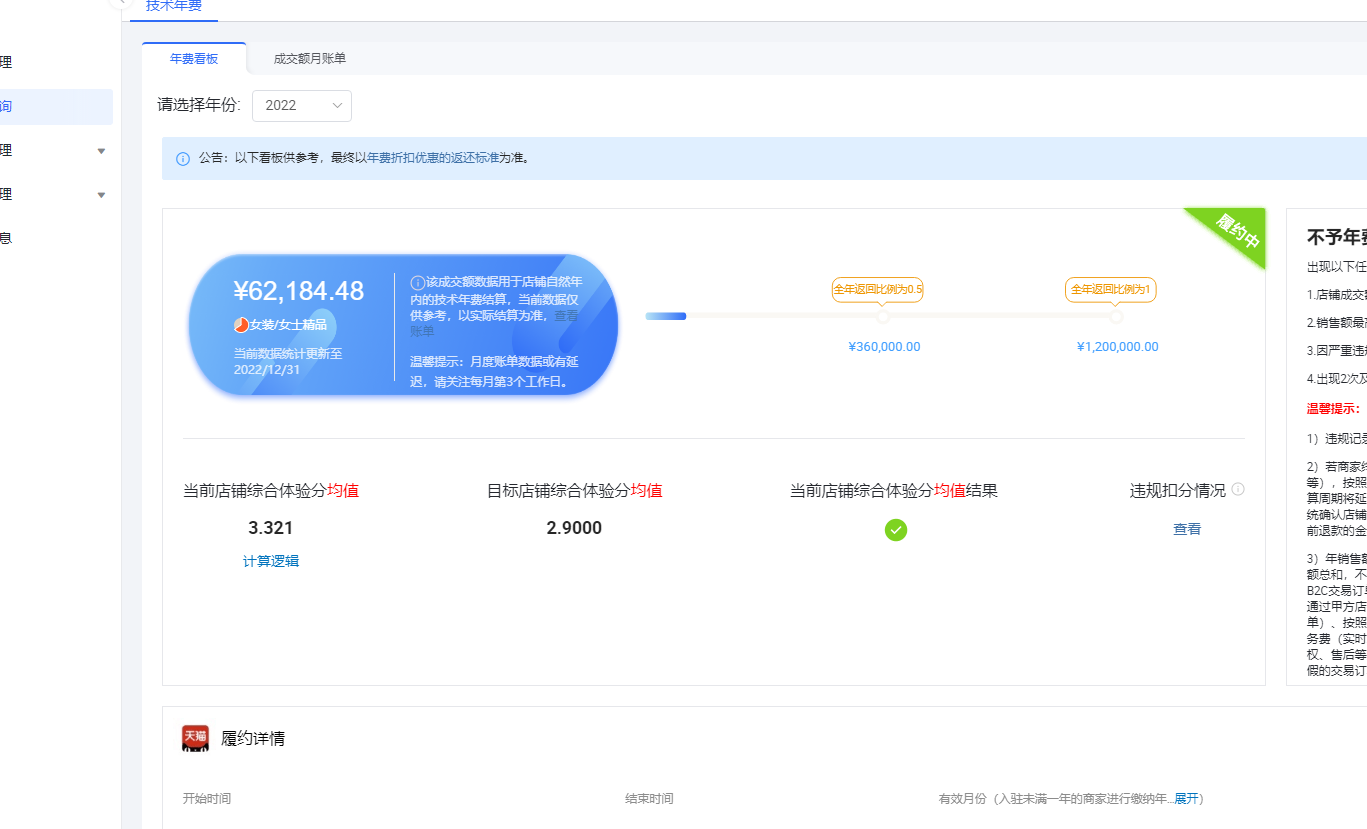Viewport: 1367px width, 829px height.
Task: Click the 履约详情 heading
Action: click(x=253, y=739)
